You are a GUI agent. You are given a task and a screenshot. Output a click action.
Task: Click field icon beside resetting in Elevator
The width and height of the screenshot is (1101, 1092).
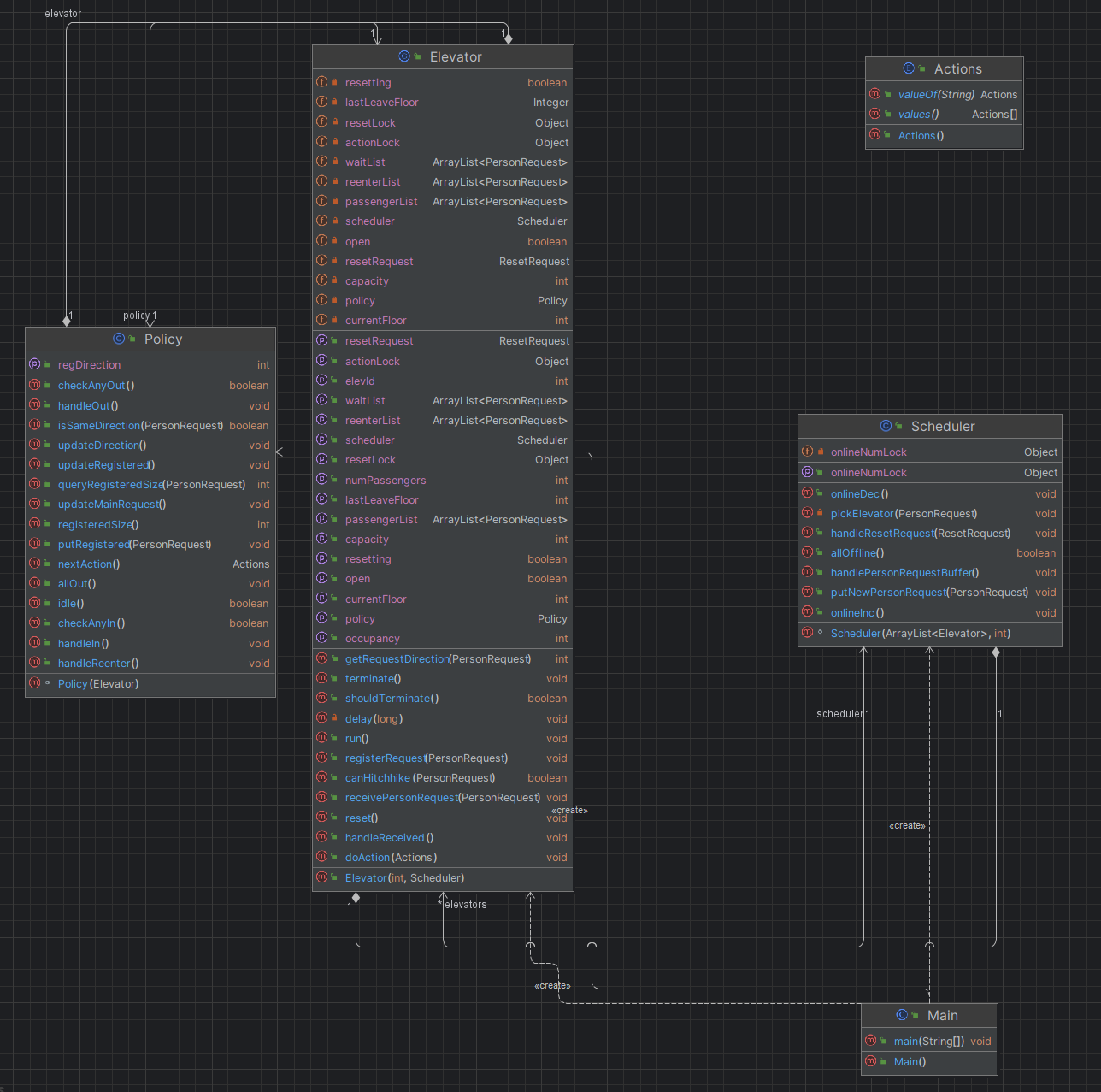[322, 82]
